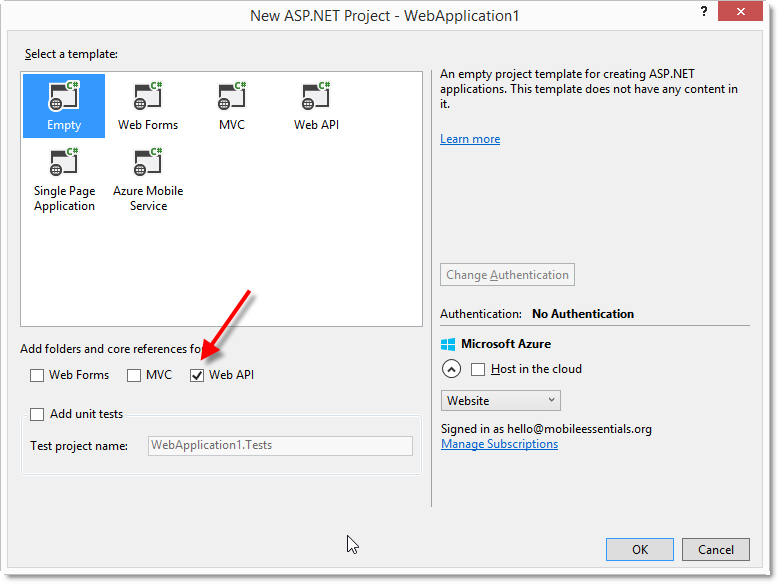Enable Add unit tests checkbox
The height and width of the screenshot is (584, 779).
pos(37,414)
